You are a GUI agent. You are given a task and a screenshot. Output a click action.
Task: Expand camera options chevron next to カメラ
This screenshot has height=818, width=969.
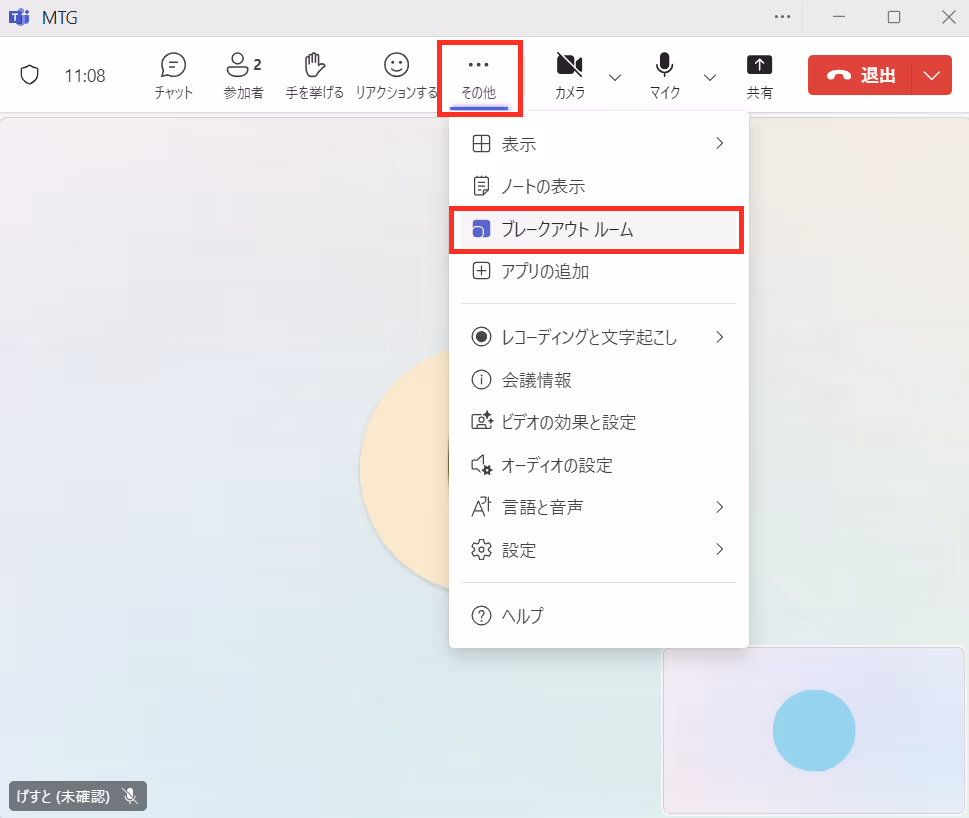[x=615, y=77]
